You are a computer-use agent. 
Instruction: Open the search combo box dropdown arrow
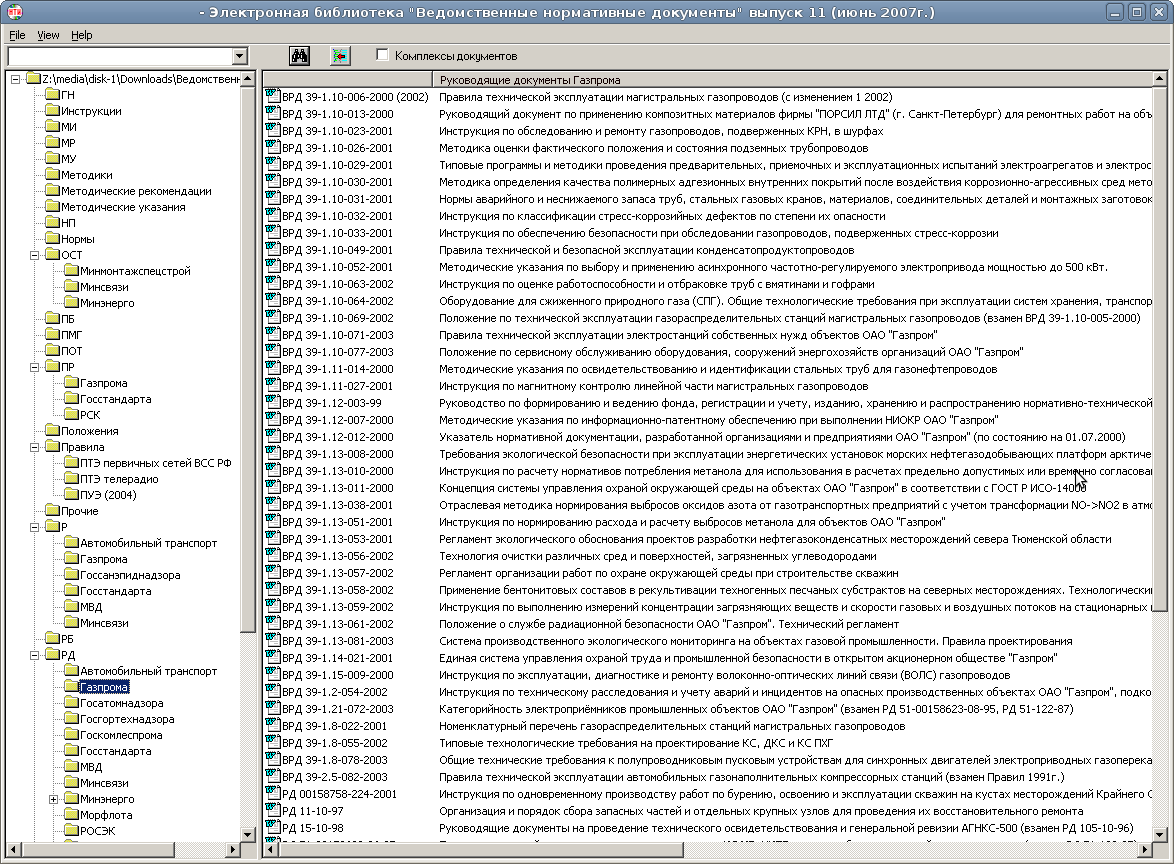pyautogui.click(x=240, y=56)
